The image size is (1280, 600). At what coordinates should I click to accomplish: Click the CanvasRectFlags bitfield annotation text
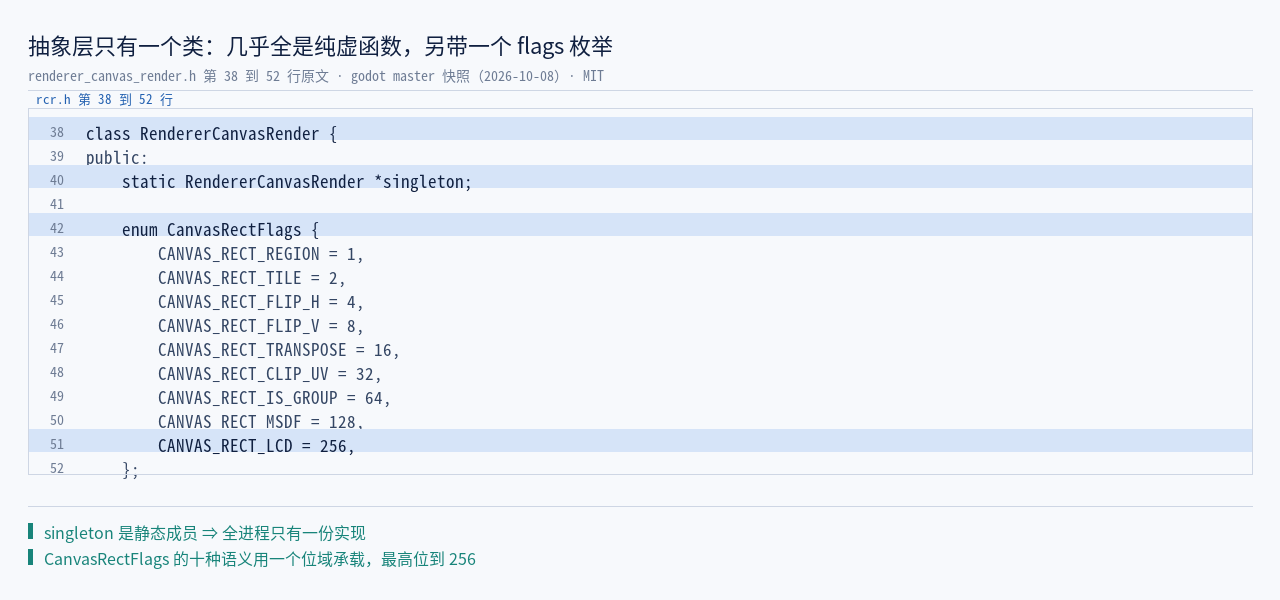(x=260, y=559)
